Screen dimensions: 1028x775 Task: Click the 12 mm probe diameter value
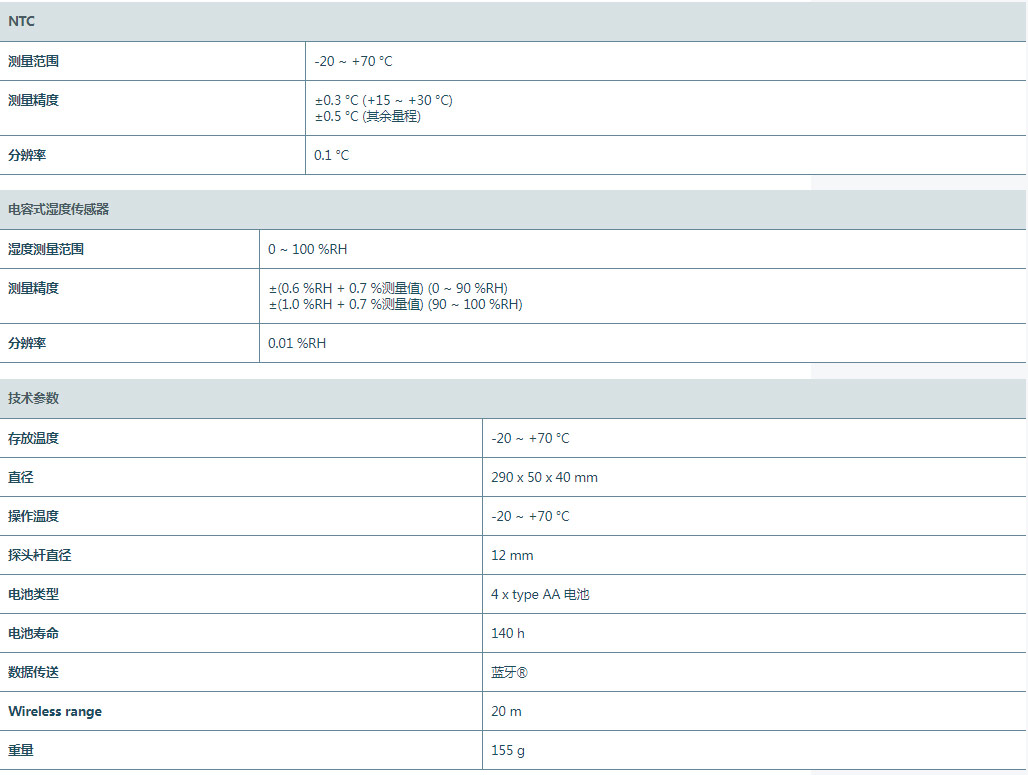pyautogui.click(x=512, y=555)
